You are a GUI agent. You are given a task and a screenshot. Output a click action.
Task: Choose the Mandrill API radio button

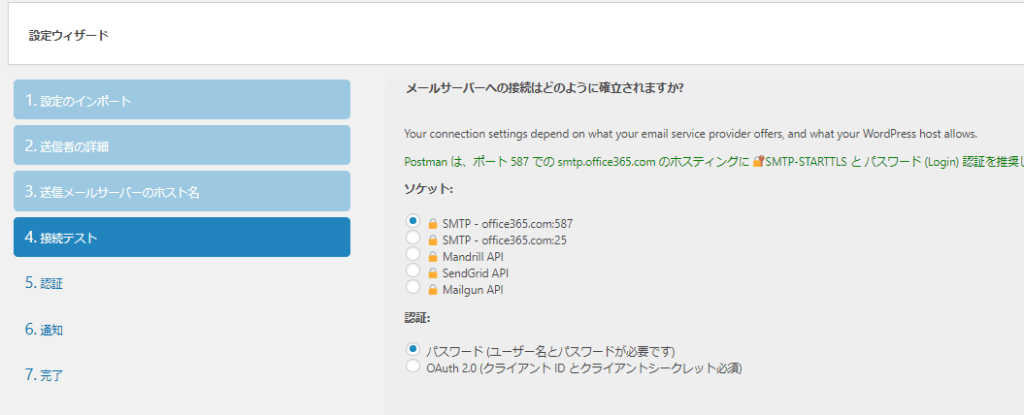click(x=413, y=255)
